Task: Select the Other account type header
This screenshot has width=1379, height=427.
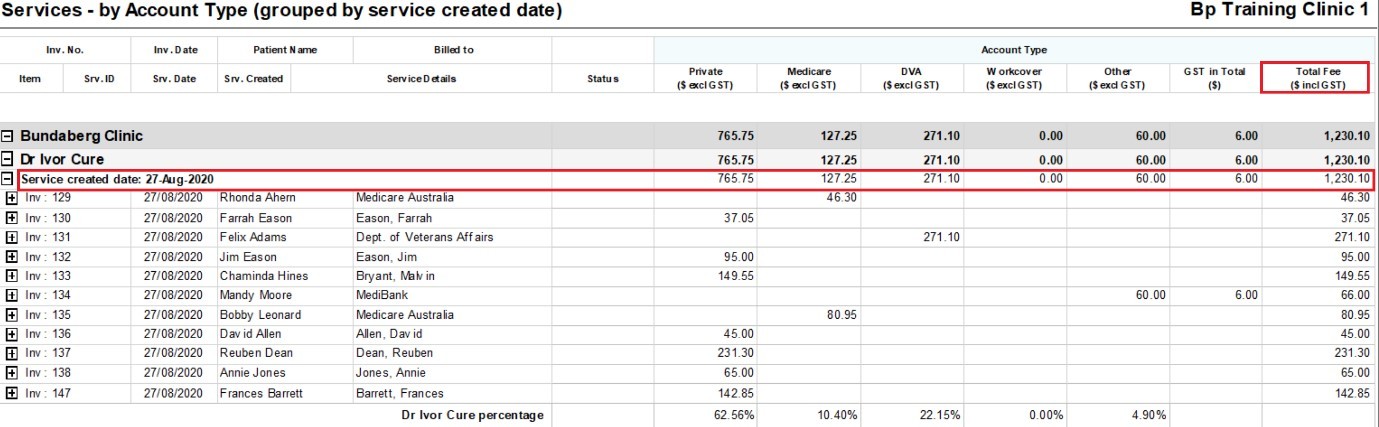Action: 1118,79
